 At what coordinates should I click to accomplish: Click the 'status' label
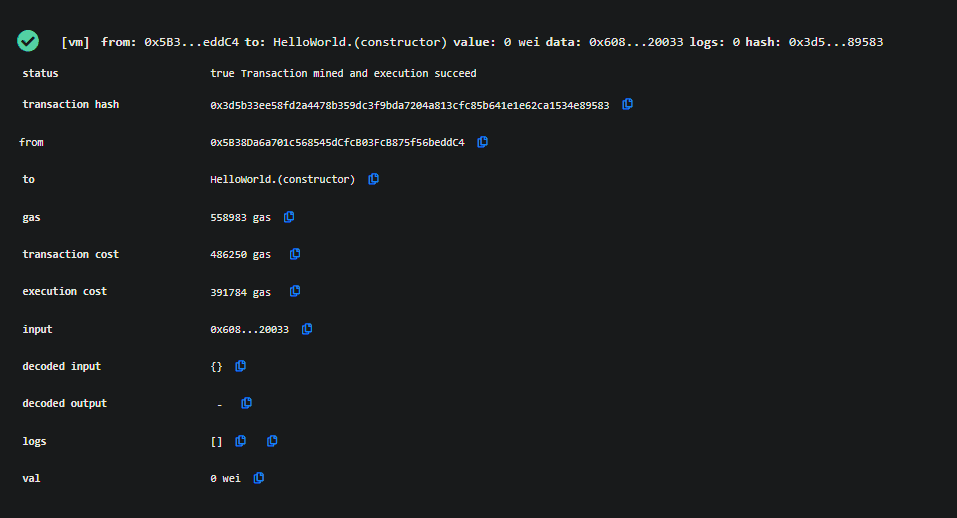click(x=40, y=73)
